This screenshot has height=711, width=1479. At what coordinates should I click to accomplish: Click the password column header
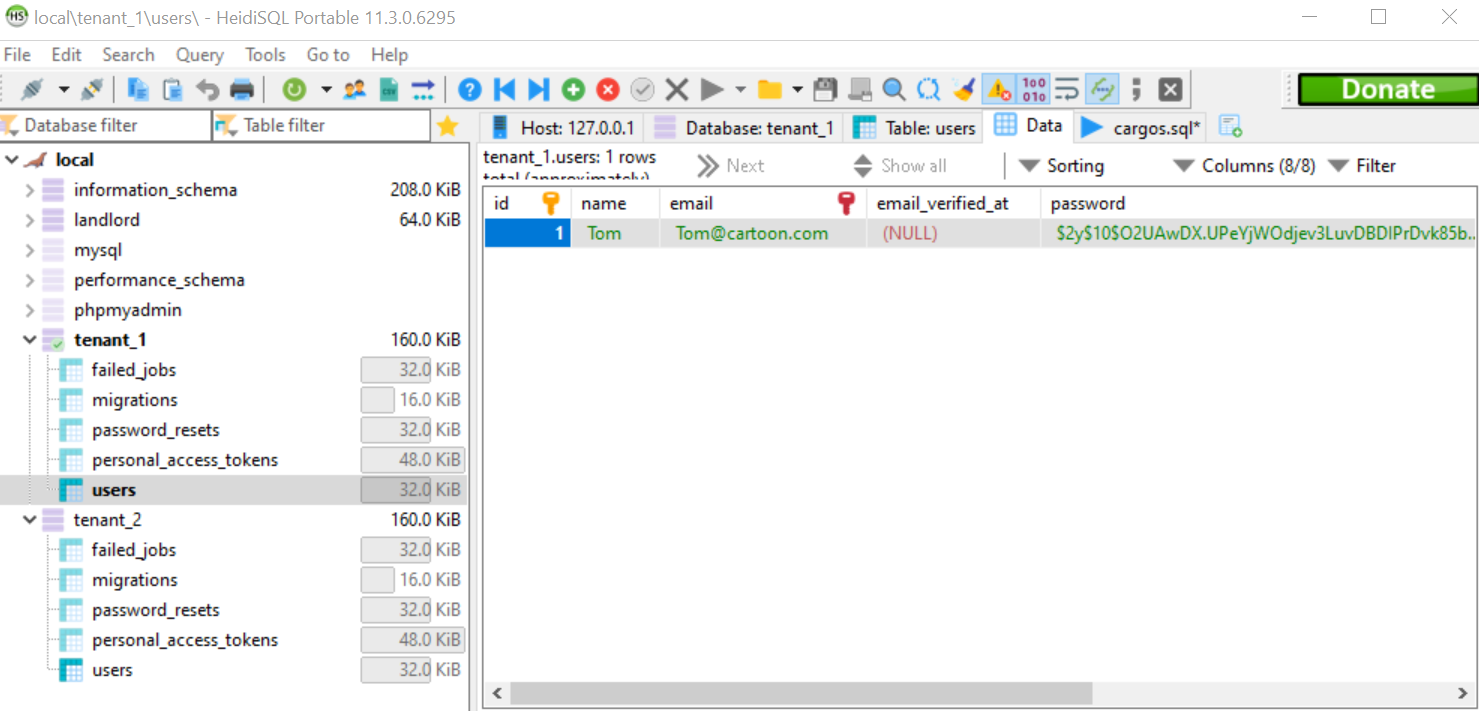tap(1259, 204)
